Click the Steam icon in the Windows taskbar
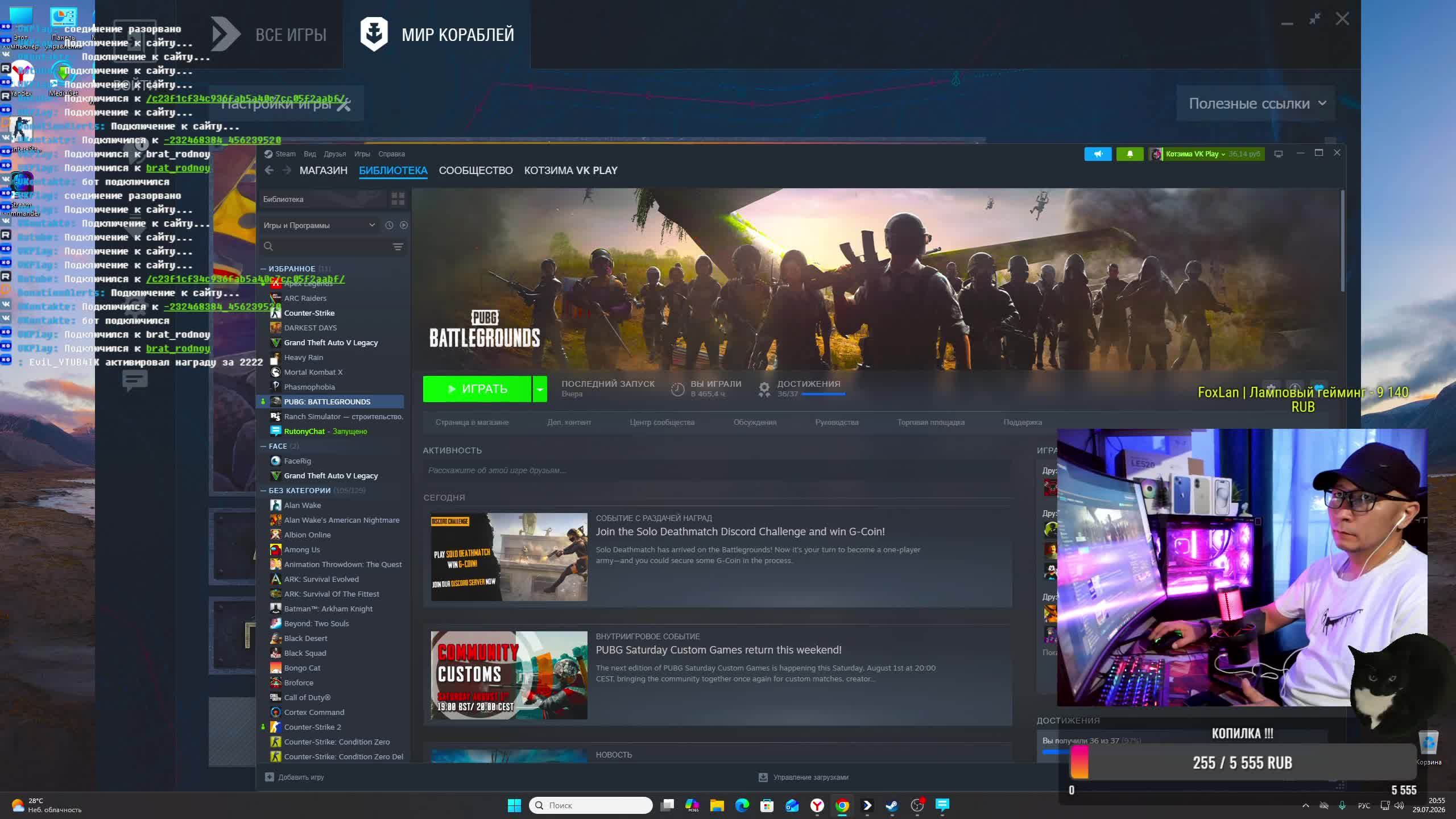 point(892,805)
